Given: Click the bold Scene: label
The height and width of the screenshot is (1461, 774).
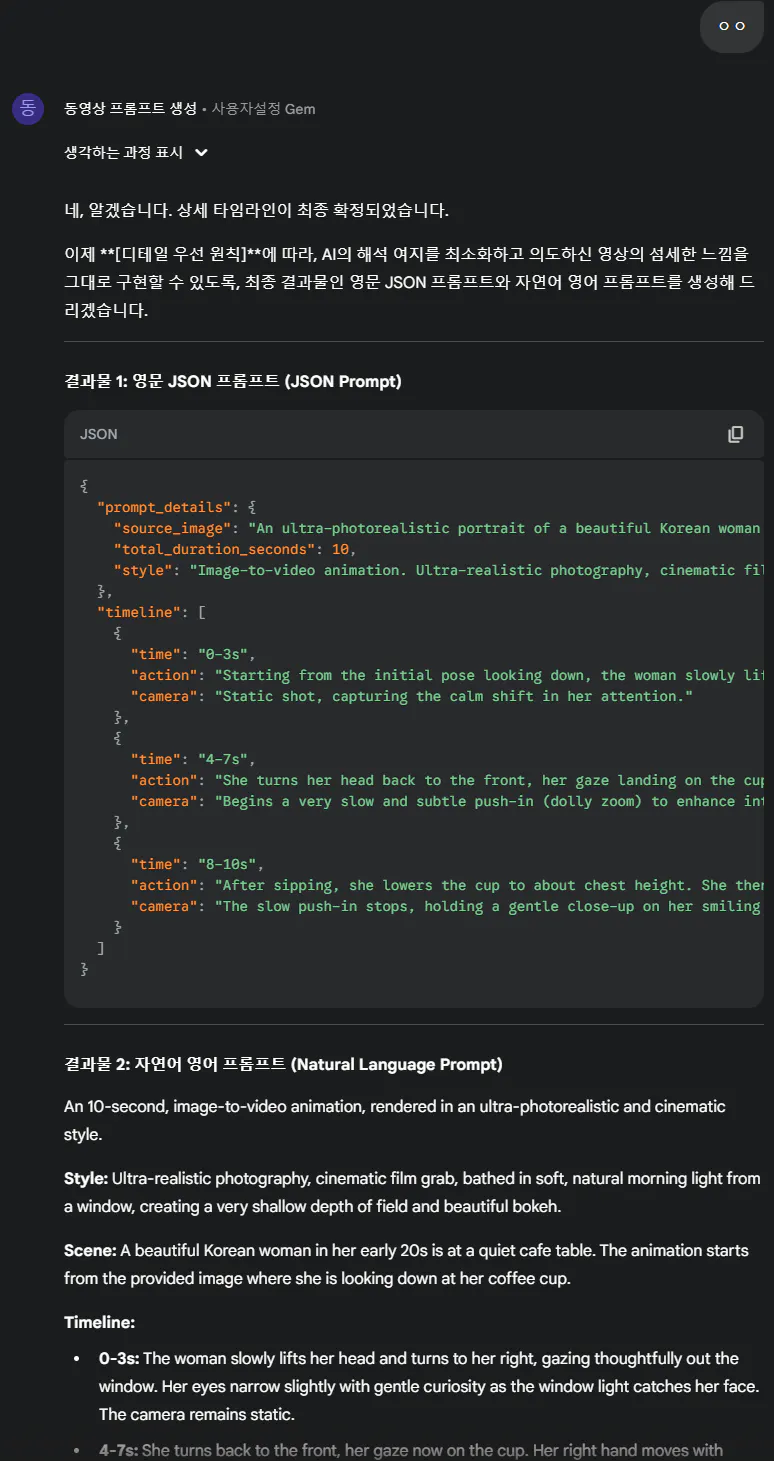Looking at the screenshot, I should pyautogui.click(x=90, y=1250).
